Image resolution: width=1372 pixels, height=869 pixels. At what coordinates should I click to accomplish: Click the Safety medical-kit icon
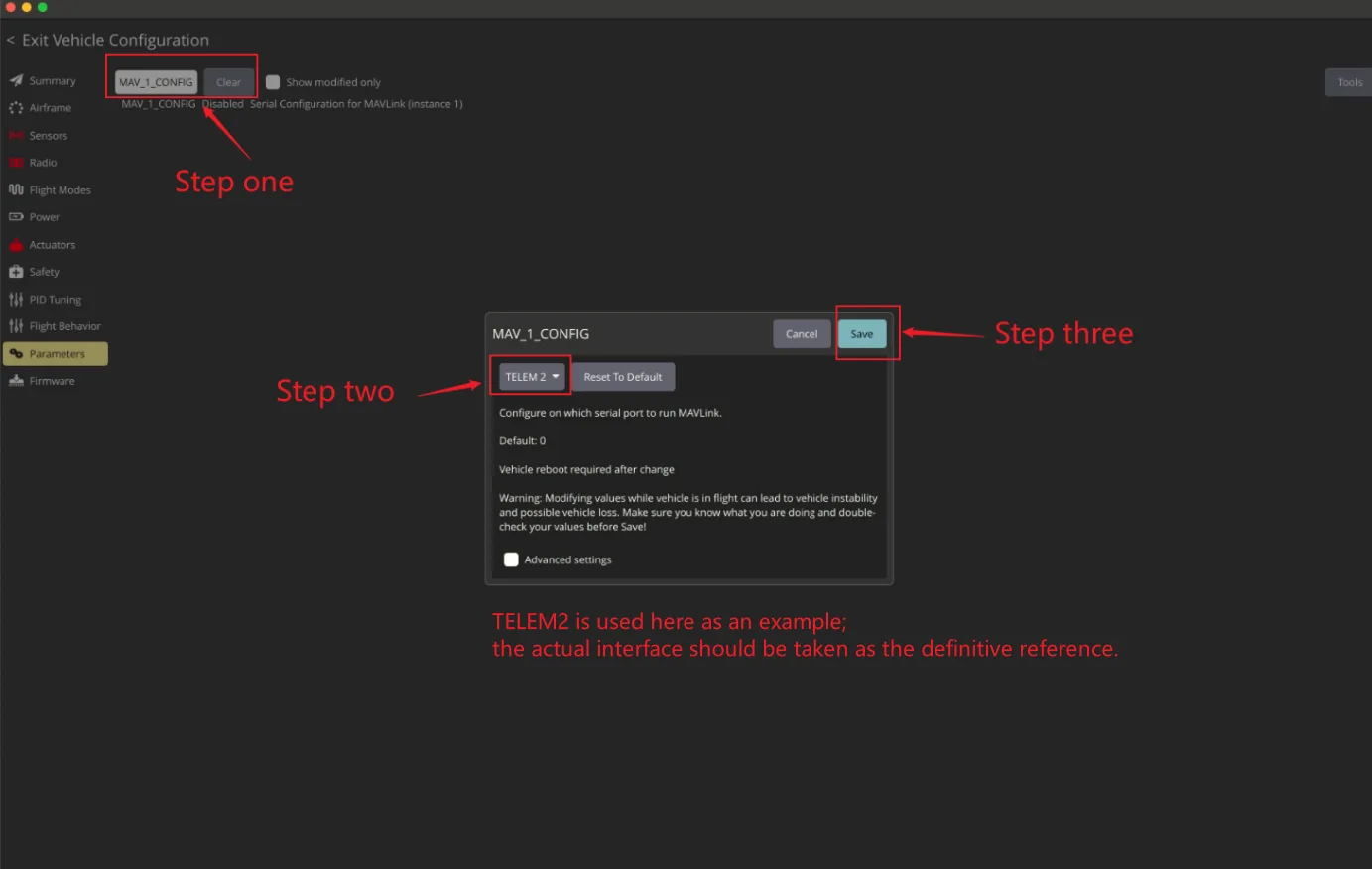(16, 272)
